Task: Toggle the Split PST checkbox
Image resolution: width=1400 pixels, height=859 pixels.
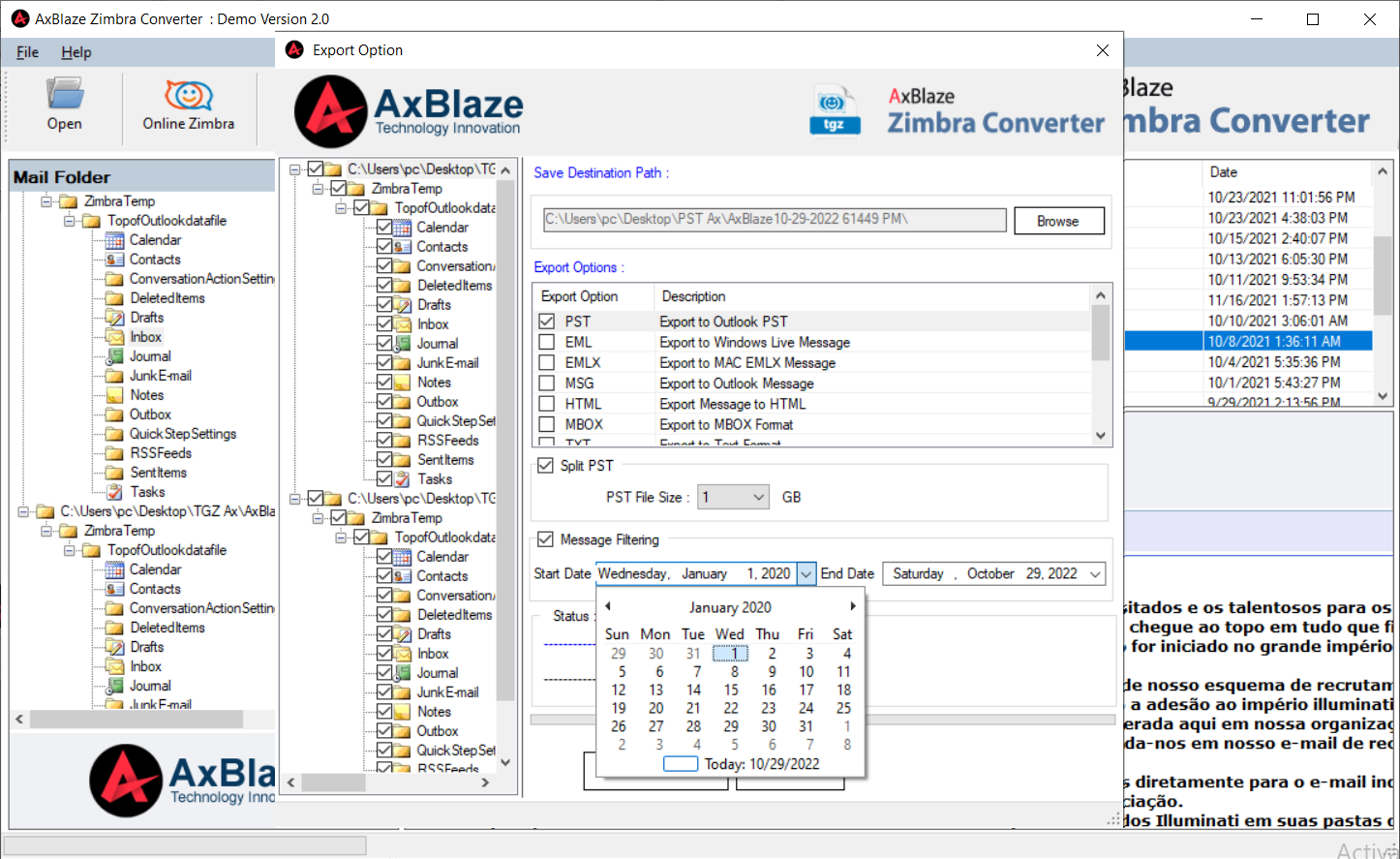Action: coord(545,466)
